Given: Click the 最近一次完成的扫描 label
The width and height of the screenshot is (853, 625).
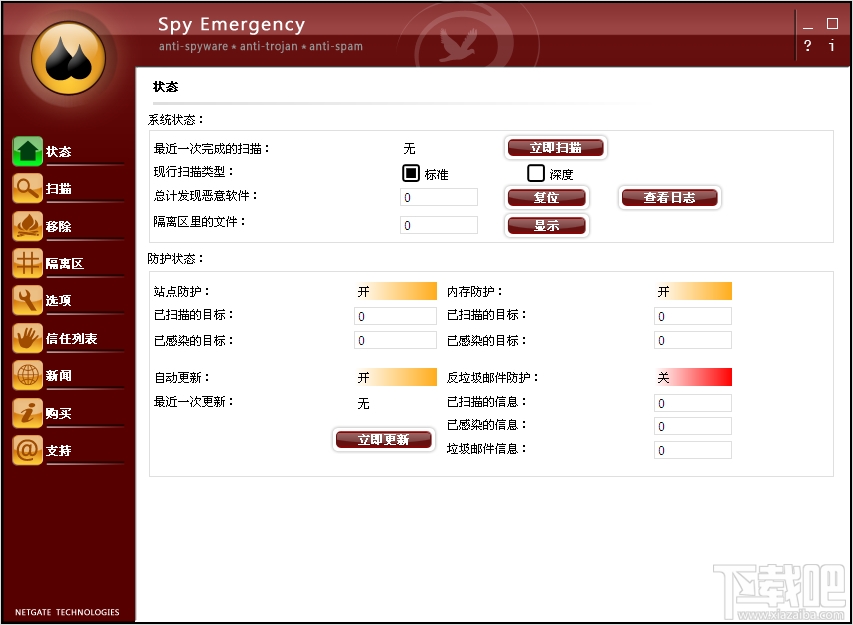Looking at the screenshot, I should pos(212,148).
